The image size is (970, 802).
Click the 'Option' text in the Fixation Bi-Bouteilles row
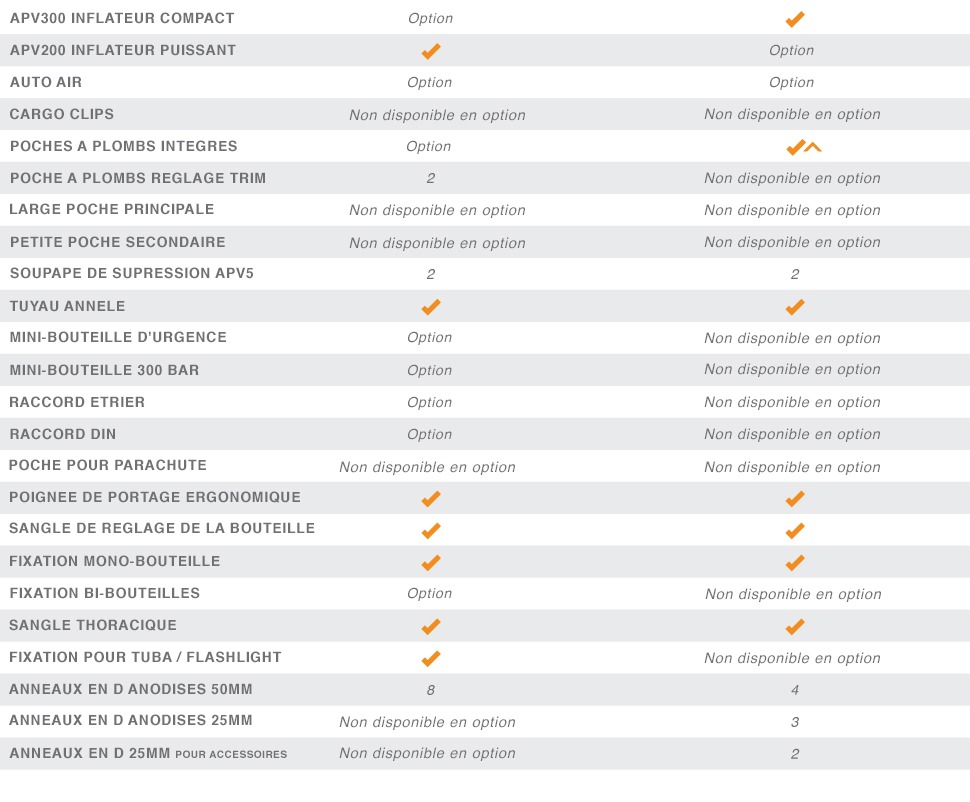[x=430, y=594]
